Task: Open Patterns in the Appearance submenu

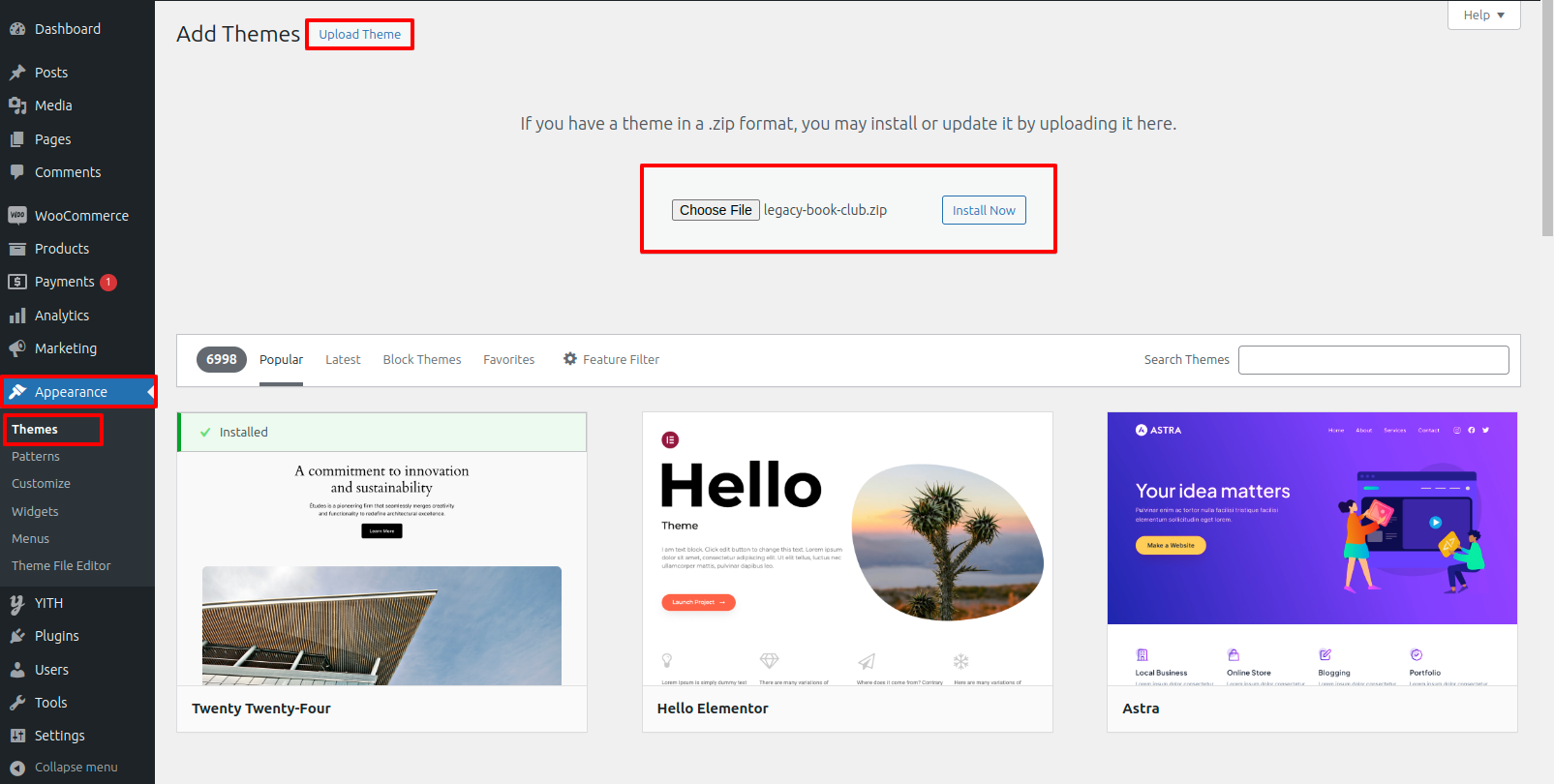Action: tap(36, 457)
